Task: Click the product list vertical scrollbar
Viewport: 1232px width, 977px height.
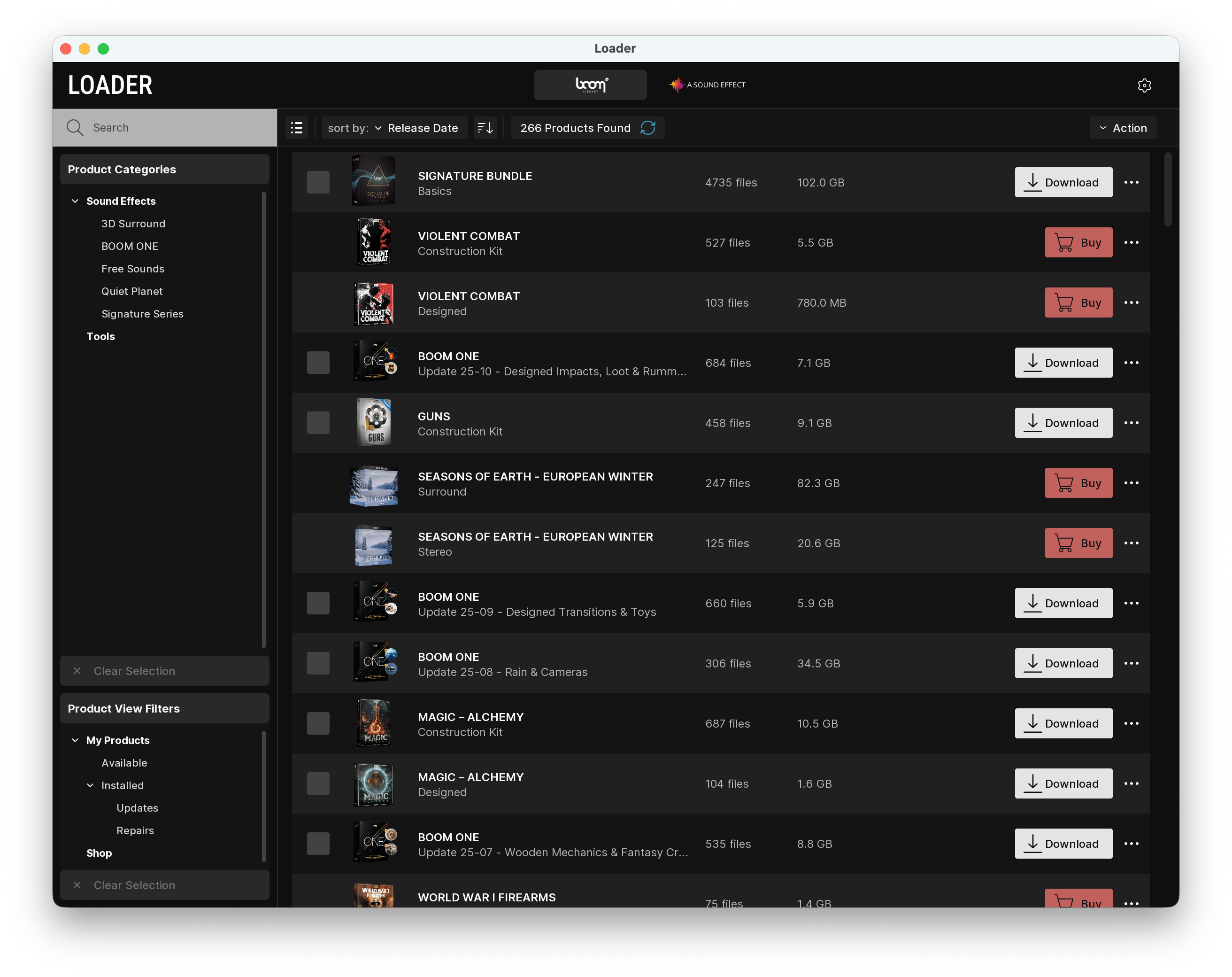Action: [1167, 189]
